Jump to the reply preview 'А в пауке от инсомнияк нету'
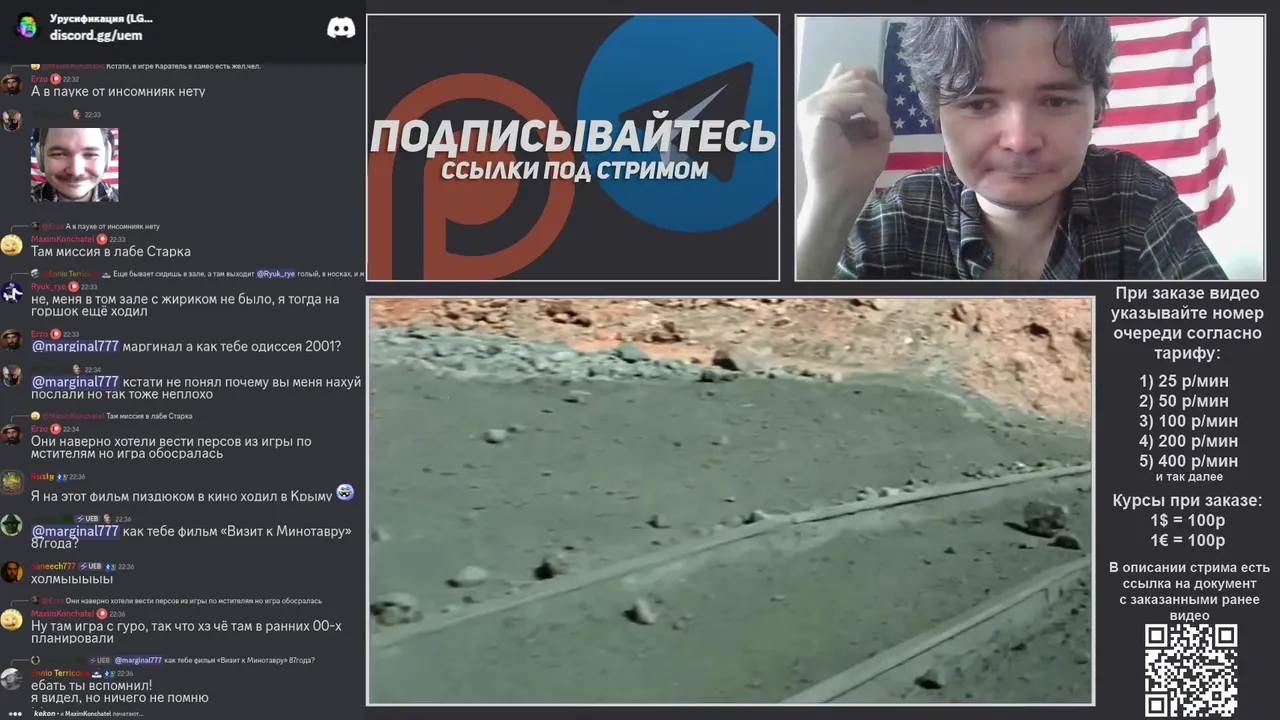The image size is (1280, 720). [x=112, y=226]
